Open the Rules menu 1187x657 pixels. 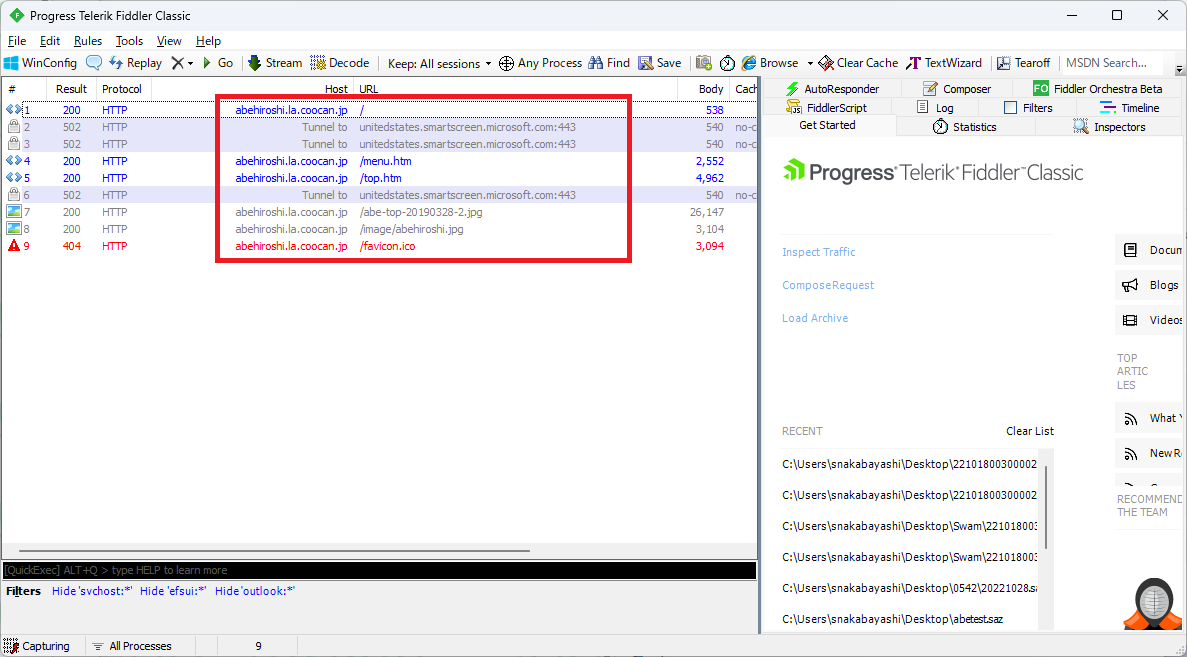tap(88, 41)
